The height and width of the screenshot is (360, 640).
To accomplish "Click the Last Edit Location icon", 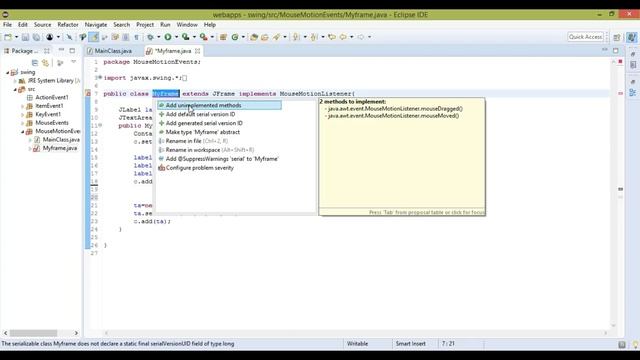I will 332,37.
